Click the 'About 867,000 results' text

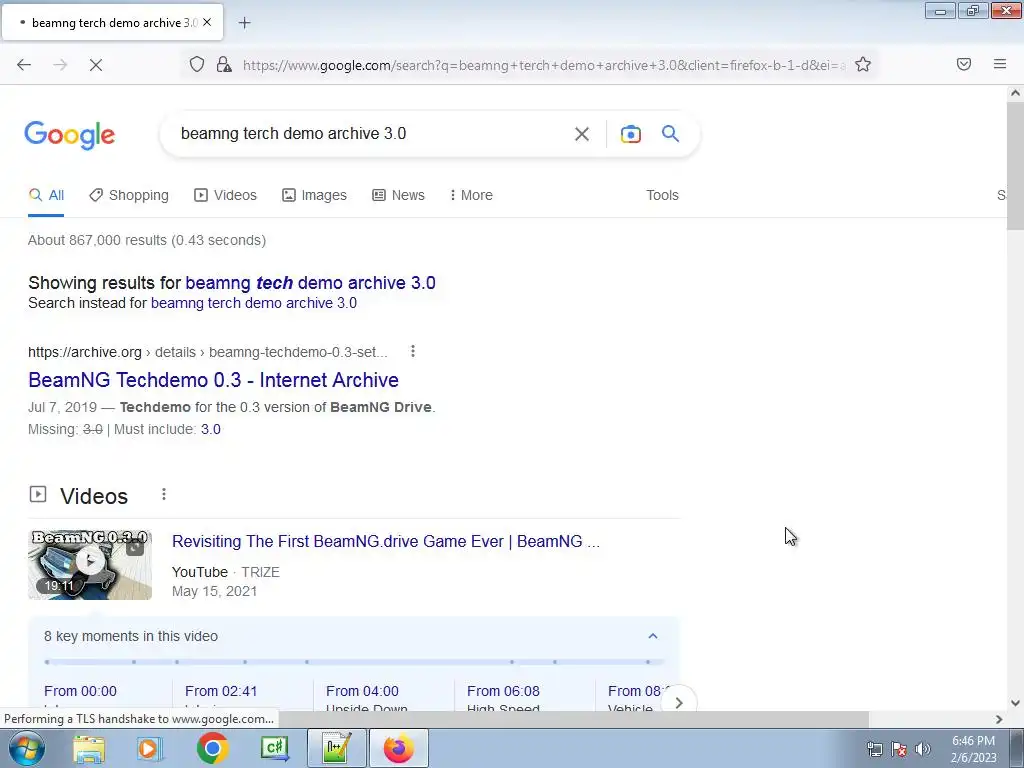coord(147,240)
